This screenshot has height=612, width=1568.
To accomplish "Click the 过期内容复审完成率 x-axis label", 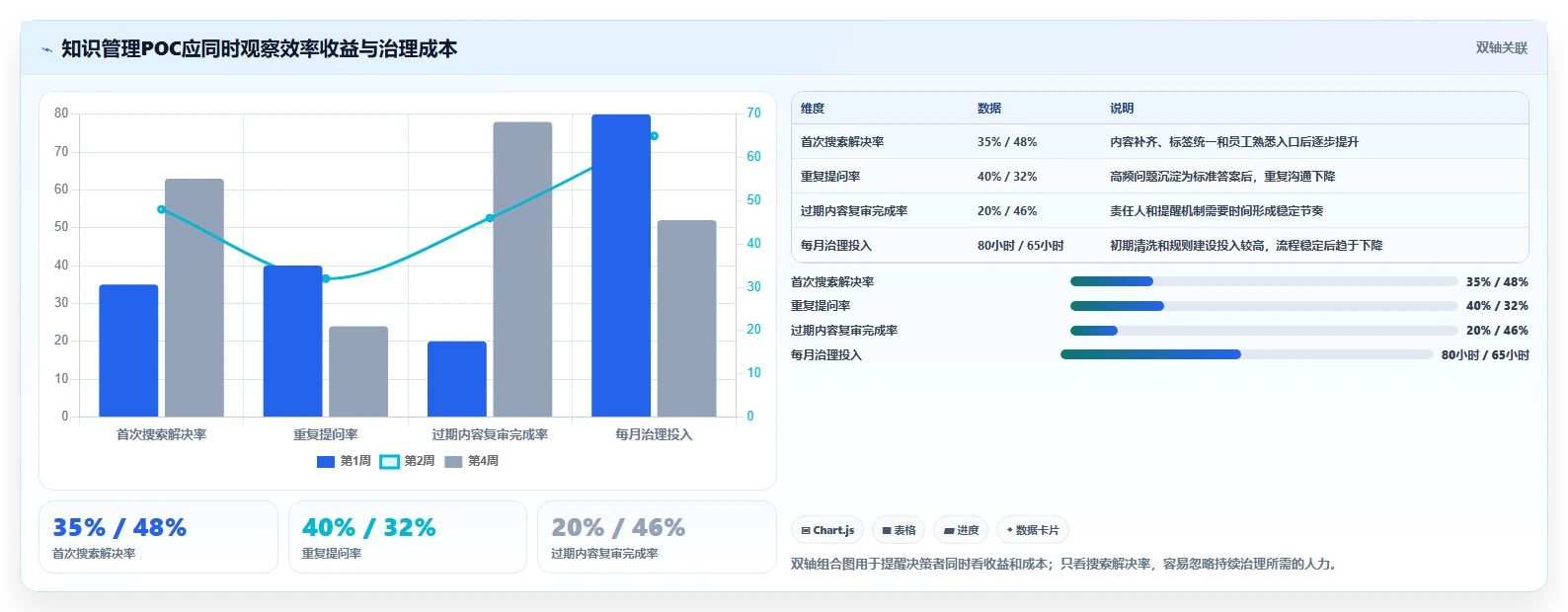I will 490,434.
